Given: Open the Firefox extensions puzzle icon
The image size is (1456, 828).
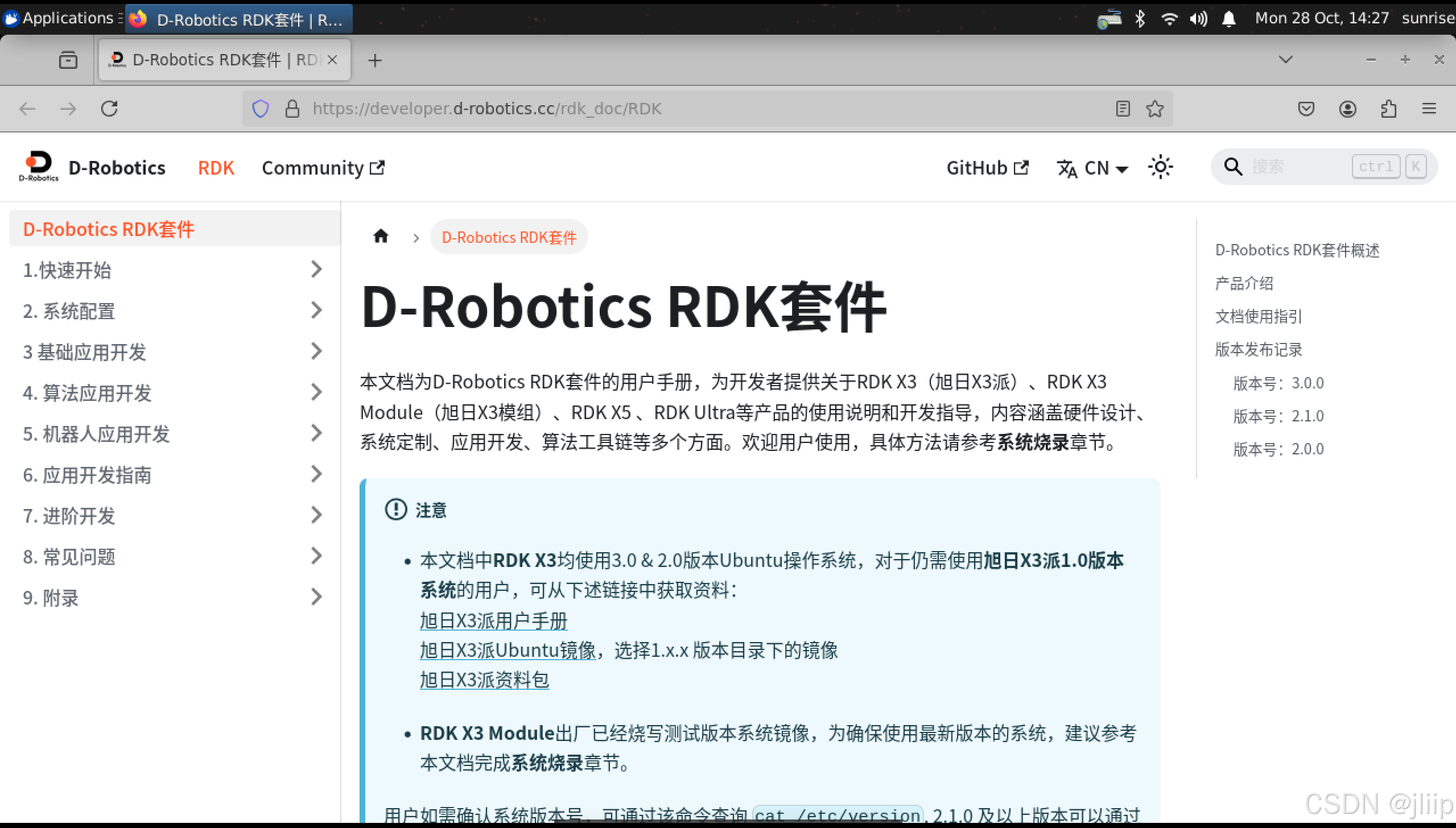Looking at the screenshot, I should (1388, 109).
